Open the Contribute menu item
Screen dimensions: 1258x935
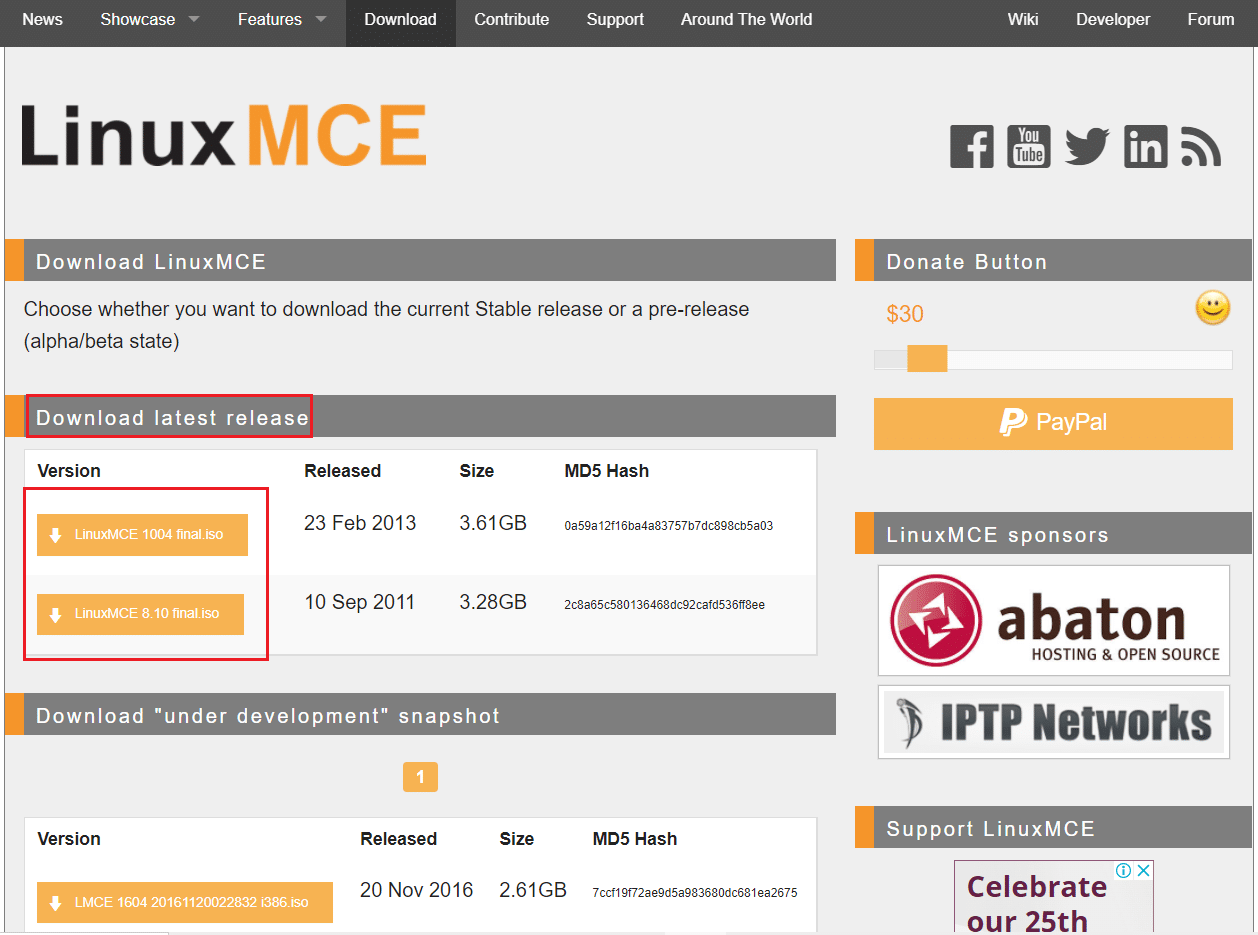(x=511, y=18)
